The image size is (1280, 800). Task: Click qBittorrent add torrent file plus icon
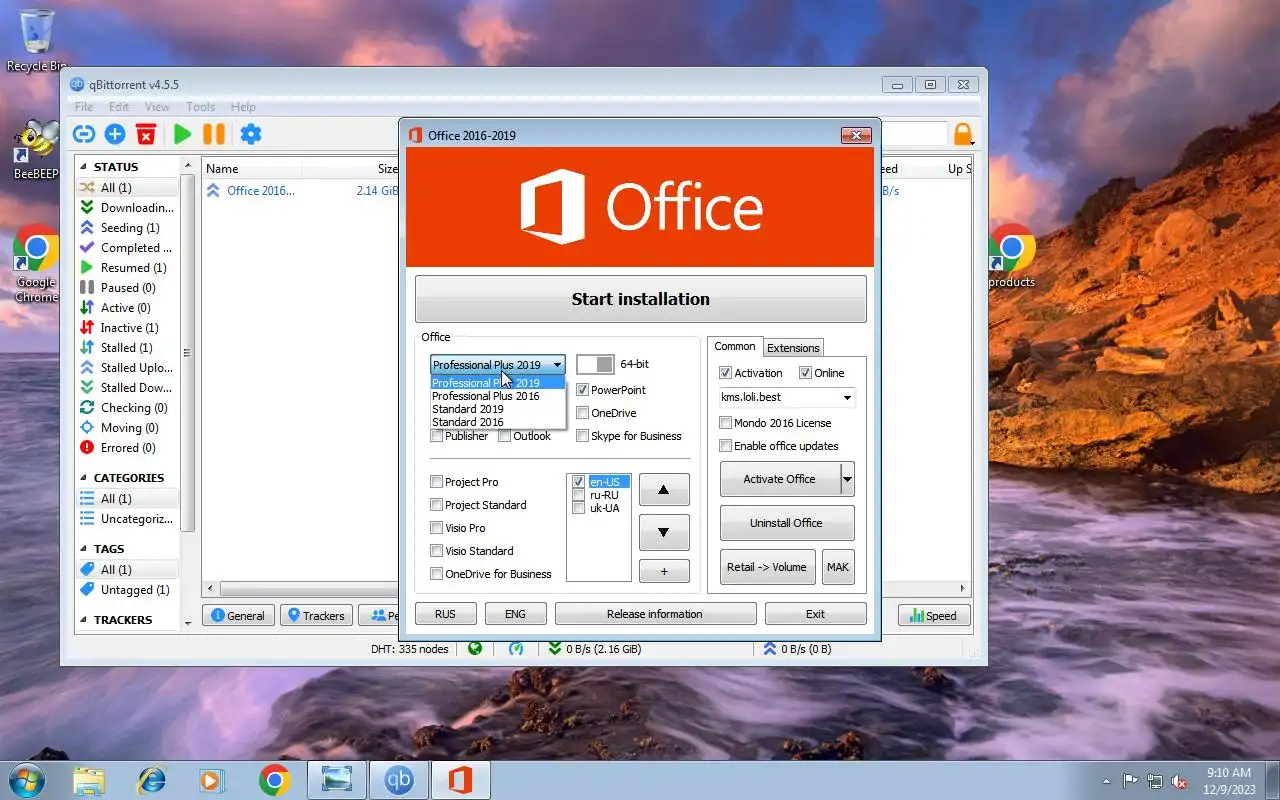click(x=115, y=134)
